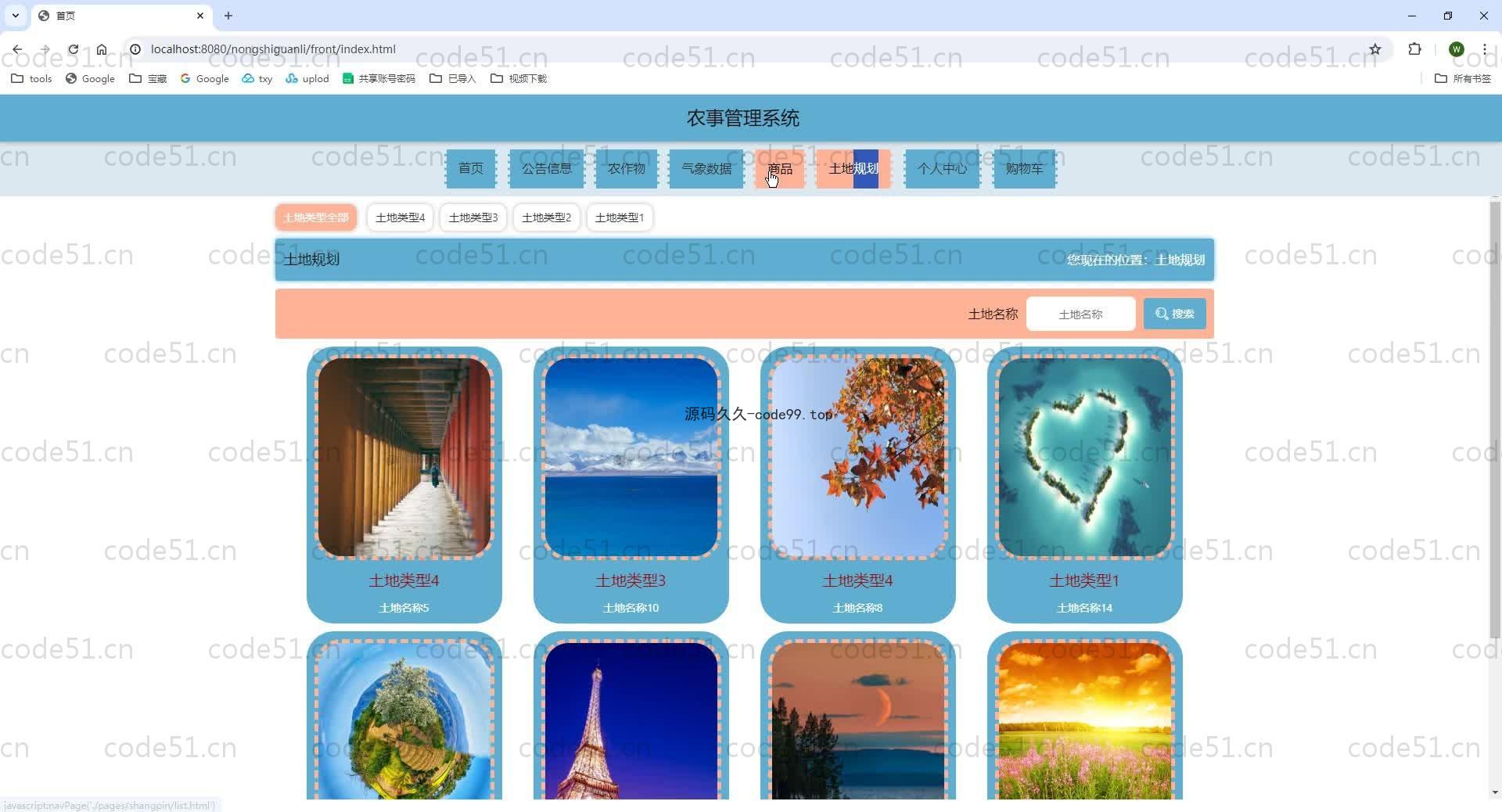Viewport: 1502px width, 812px height.
Task: Open corridor image for 土地名称5
Action: pos(404,457)
